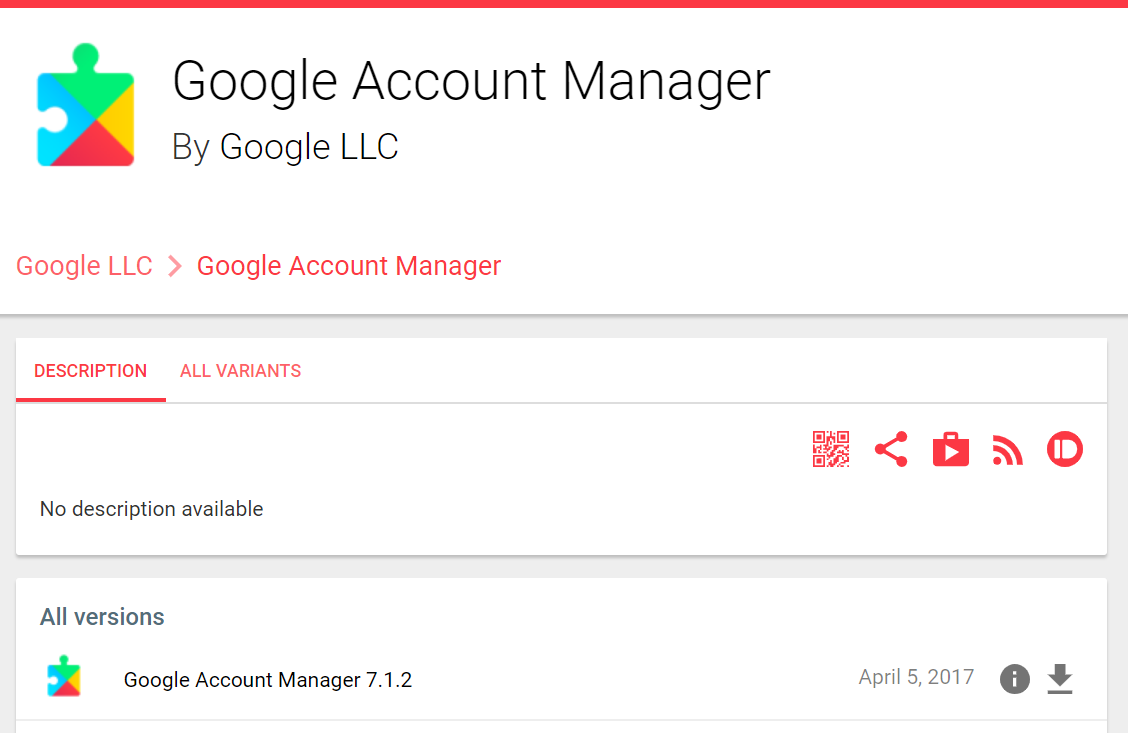Download Google Account Manager 7.1.2
The image size is (1128, 733).
[1060, 679]
